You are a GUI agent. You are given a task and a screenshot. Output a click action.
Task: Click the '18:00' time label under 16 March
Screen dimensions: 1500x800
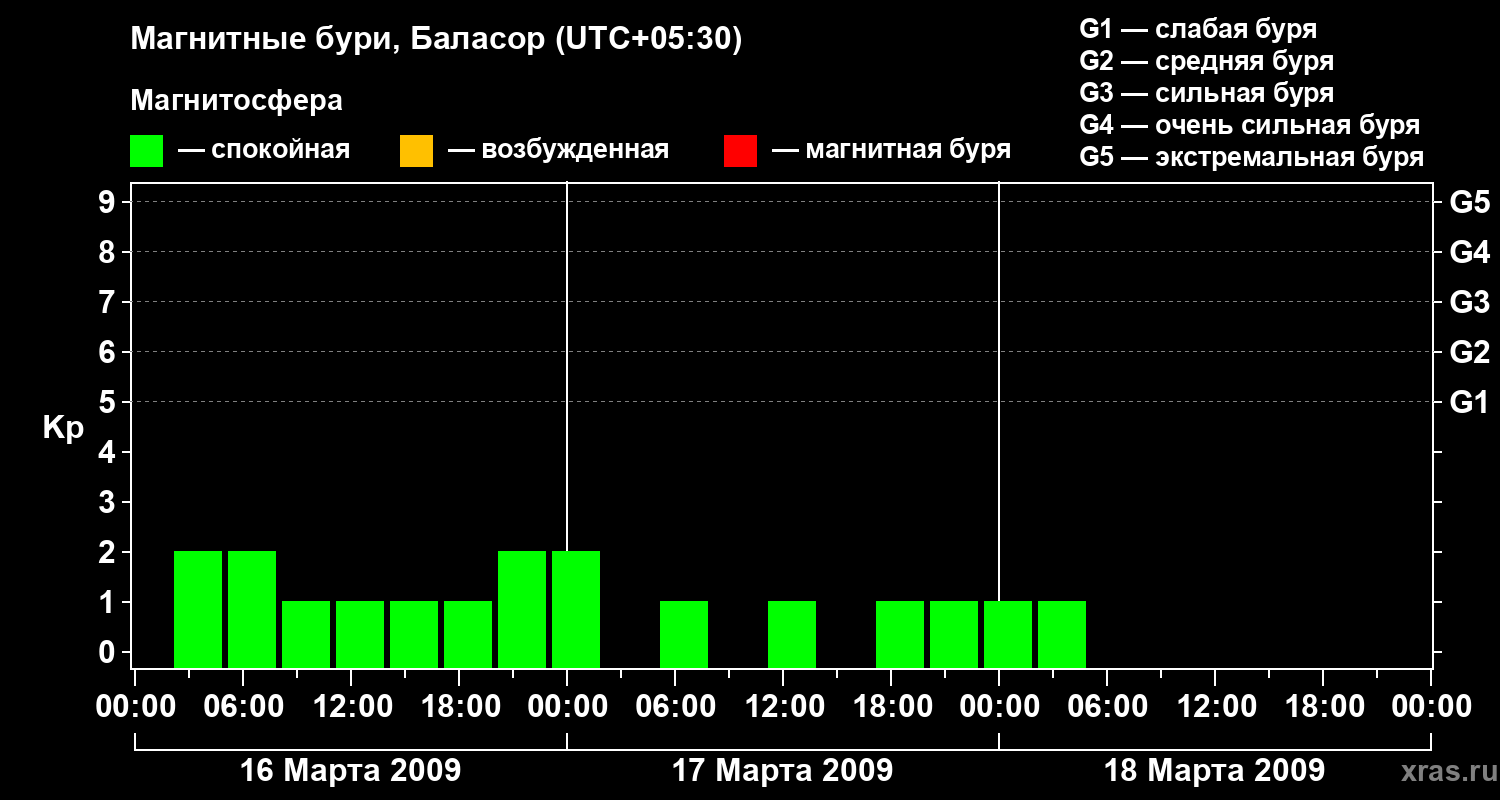tap(459, 707)
